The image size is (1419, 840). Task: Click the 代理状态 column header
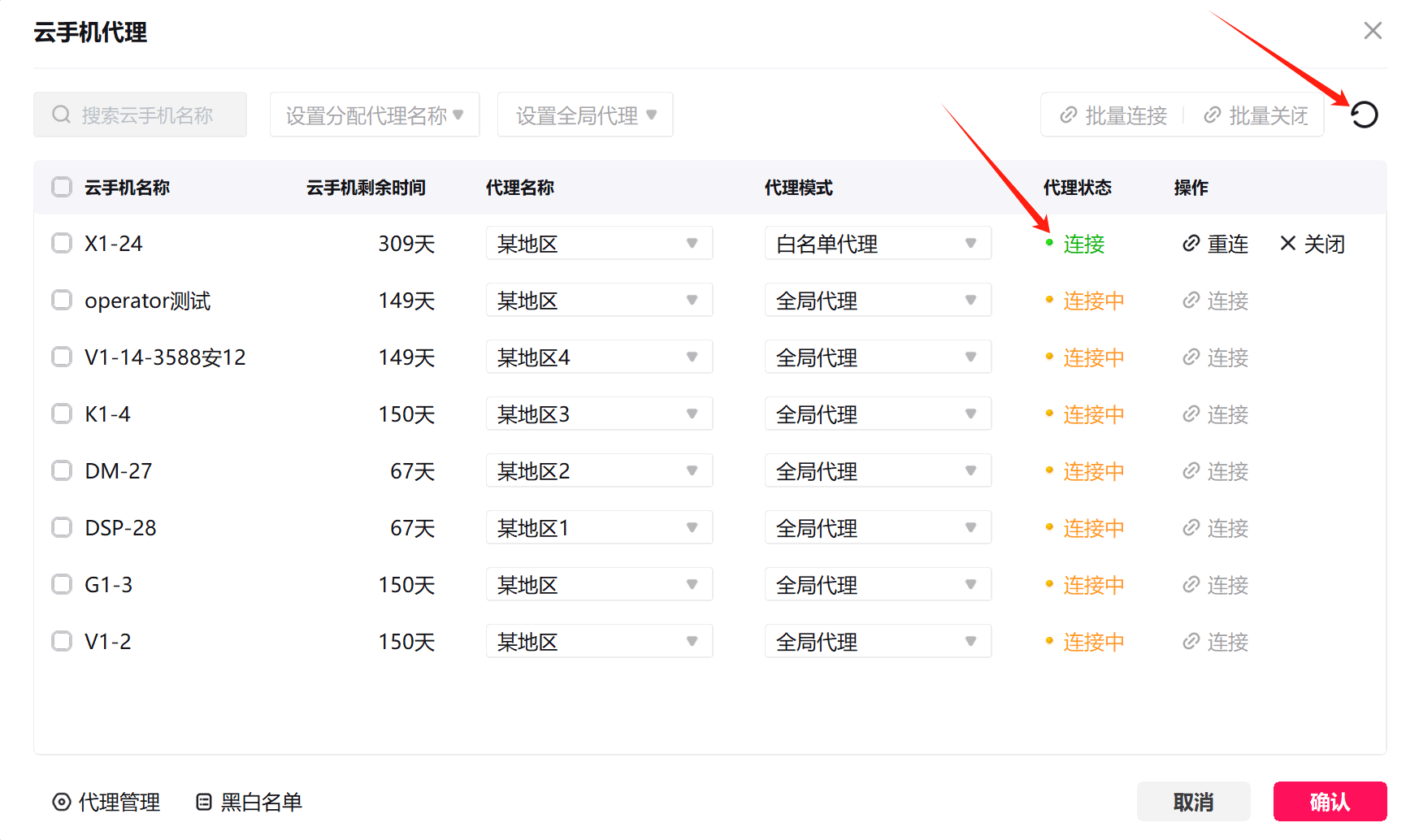click(x=1077, y=188)
